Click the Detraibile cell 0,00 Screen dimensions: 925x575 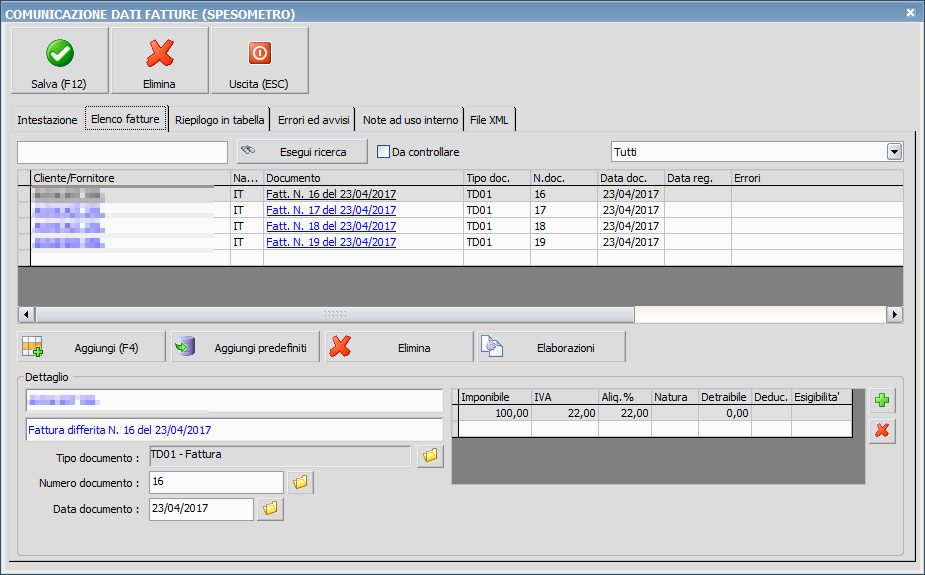point(724,413)
